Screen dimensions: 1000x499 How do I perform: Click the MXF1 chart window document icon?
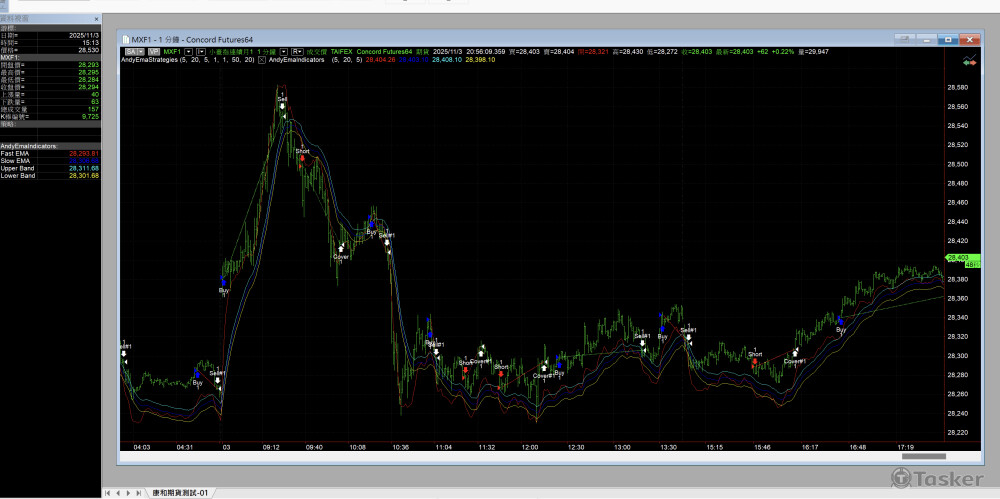click(x=124, y=38)
